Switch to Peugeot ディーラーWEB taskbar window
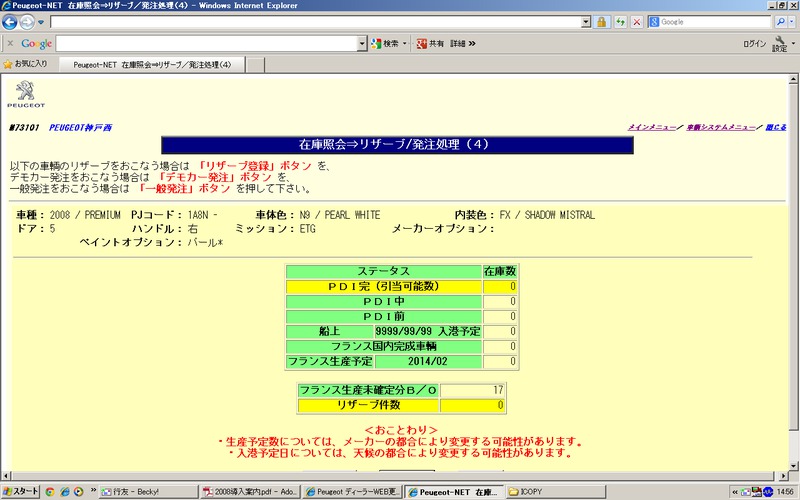This screenshot has height=500, width=800. 353,492
